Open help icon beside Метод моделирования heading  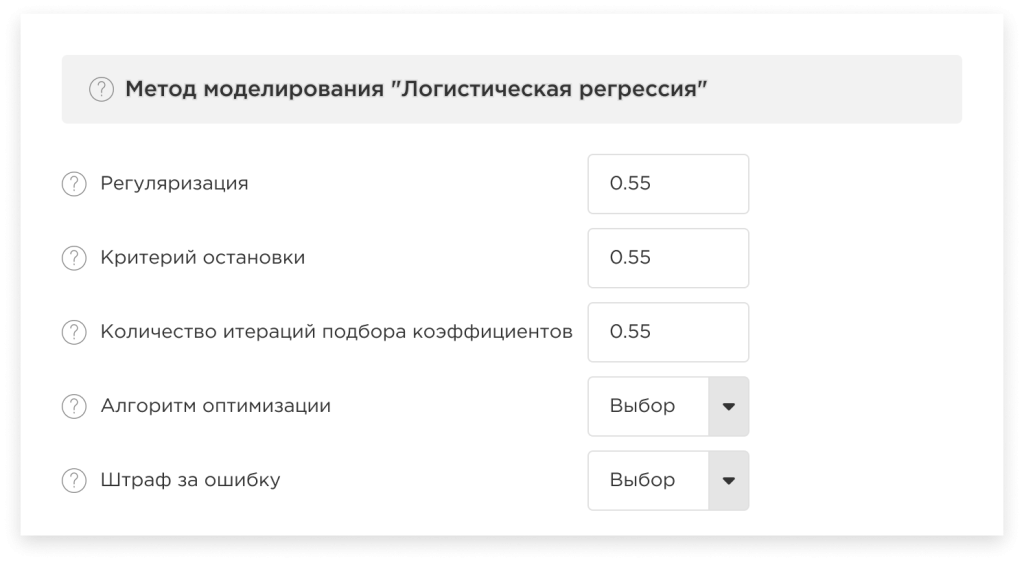click(x=101, y=89)
